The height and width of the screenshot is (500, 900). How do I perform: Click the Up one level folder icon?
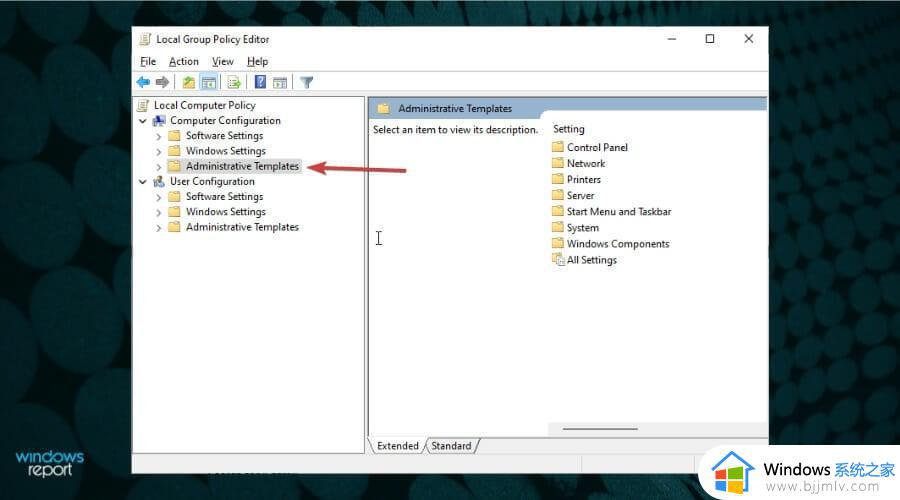pos(188,82)
